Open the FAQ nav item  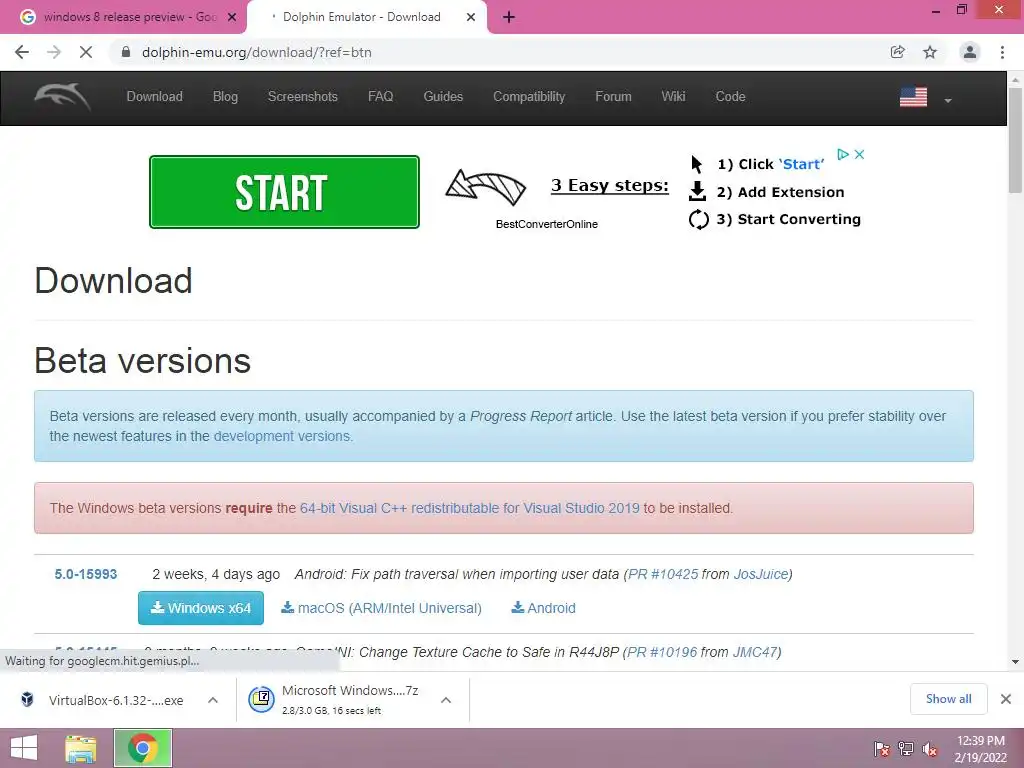click(380, 97)
